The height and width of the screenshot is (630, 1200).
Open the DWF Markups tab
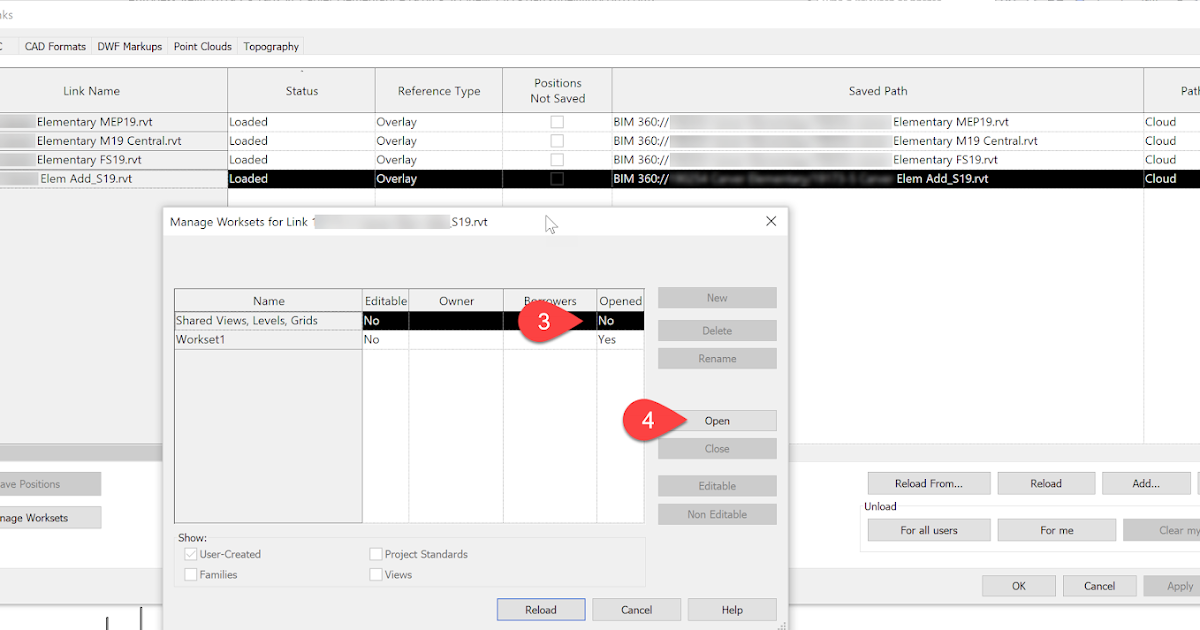point(129,46)
